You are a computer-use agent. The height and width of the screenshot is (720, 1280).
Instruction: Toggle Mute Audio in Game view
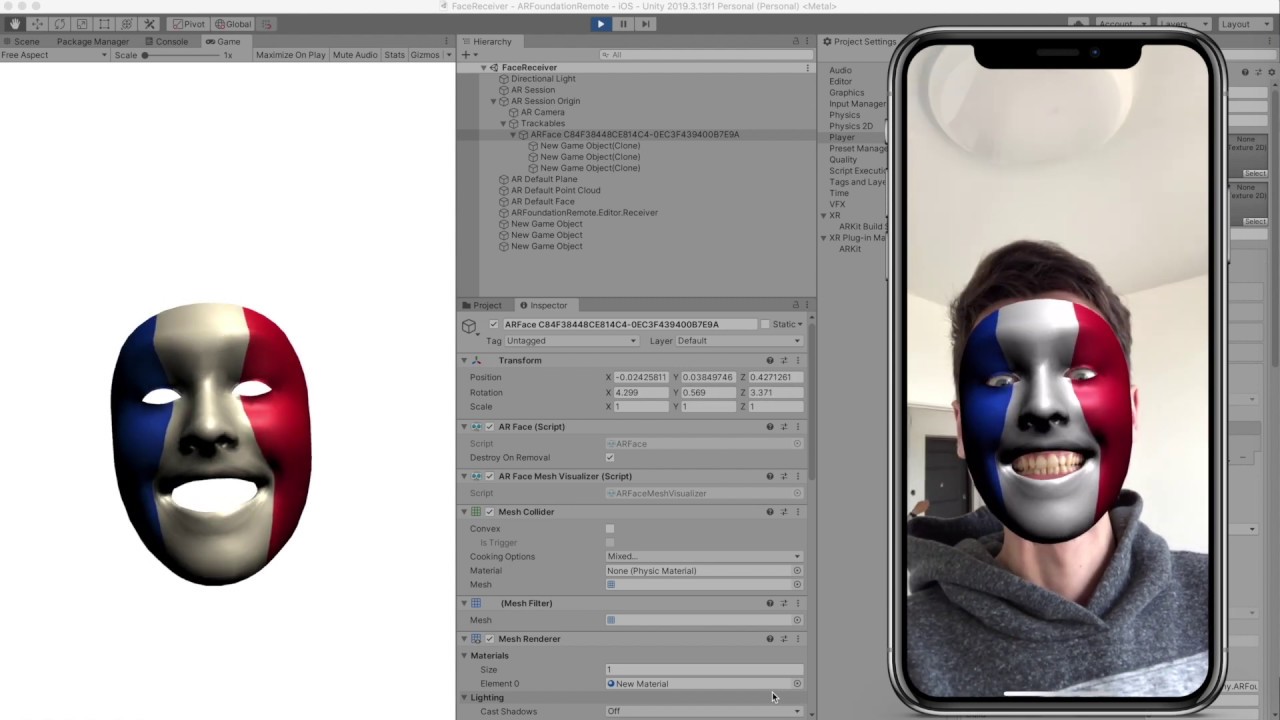355,55
